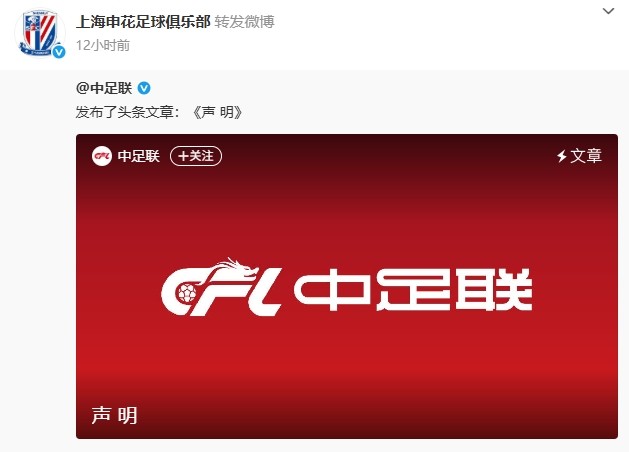Click the big 中足联 wordmark on banner

[x=413, y=290]
